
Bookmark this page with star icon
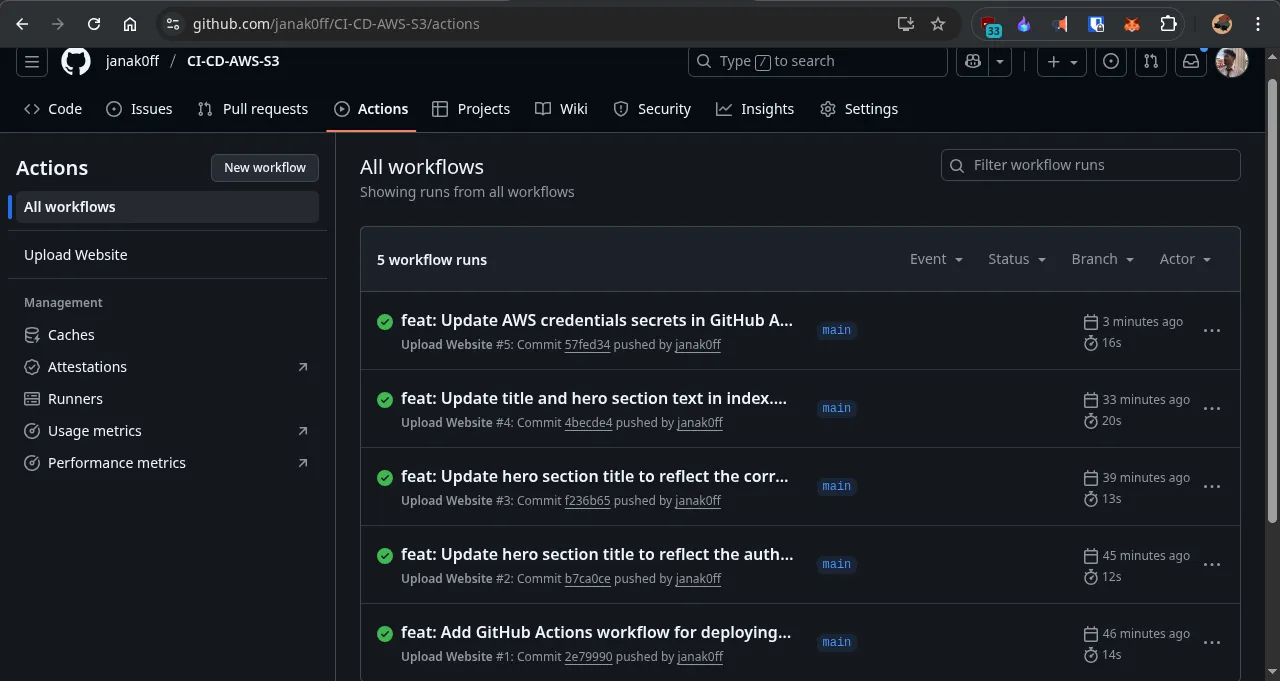click(x=938, y=24)
